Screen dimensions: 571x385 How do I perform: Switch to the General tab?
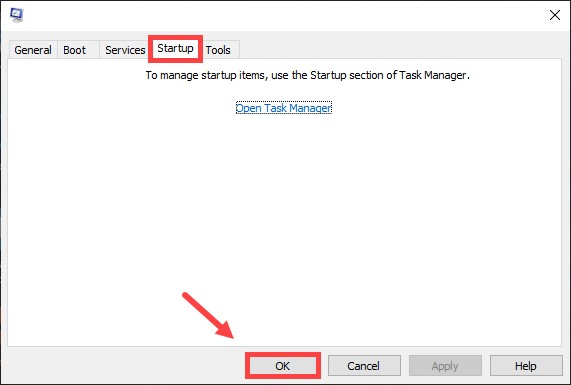pyautogui.click(x=33, y=50)
